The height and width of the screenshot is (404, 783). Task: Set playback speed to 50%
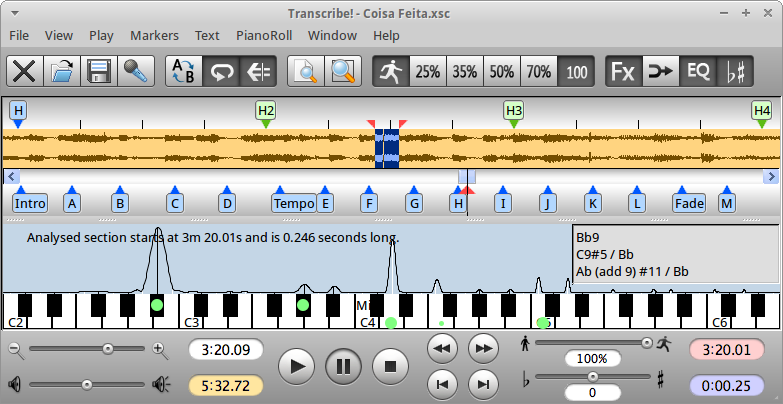pos(502,72)
